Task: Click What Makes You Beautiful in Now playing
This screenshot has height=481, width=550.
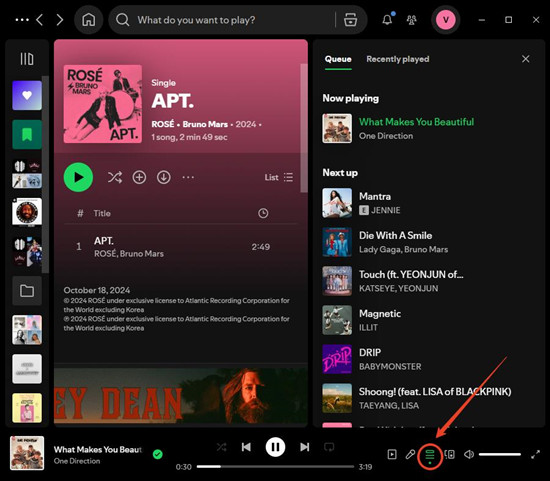Action: 416,122
